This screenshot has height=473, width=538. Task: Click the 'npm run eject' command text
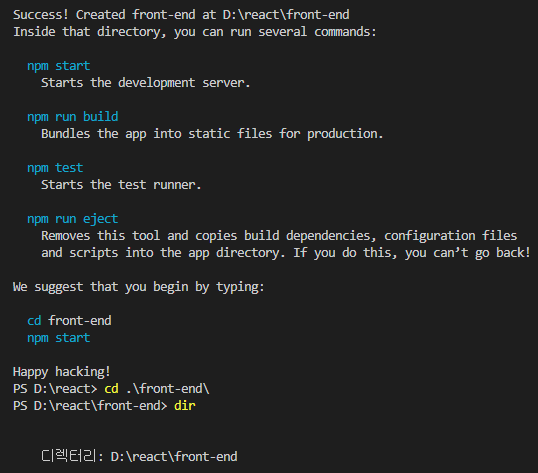coord(73,219)
